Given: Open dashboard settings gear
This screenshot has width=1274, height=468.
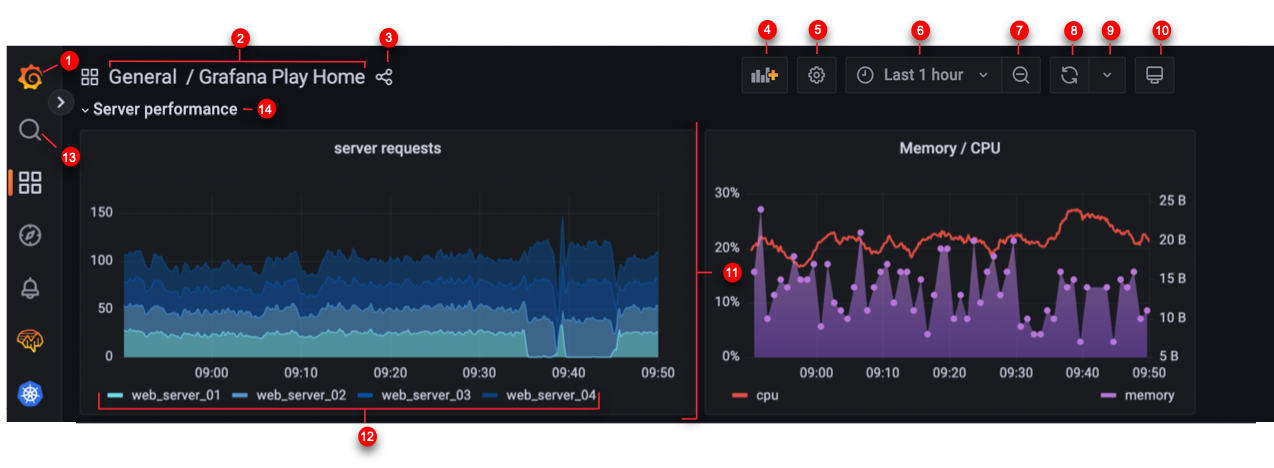Looking at the screenshot, I should (817, 75).
